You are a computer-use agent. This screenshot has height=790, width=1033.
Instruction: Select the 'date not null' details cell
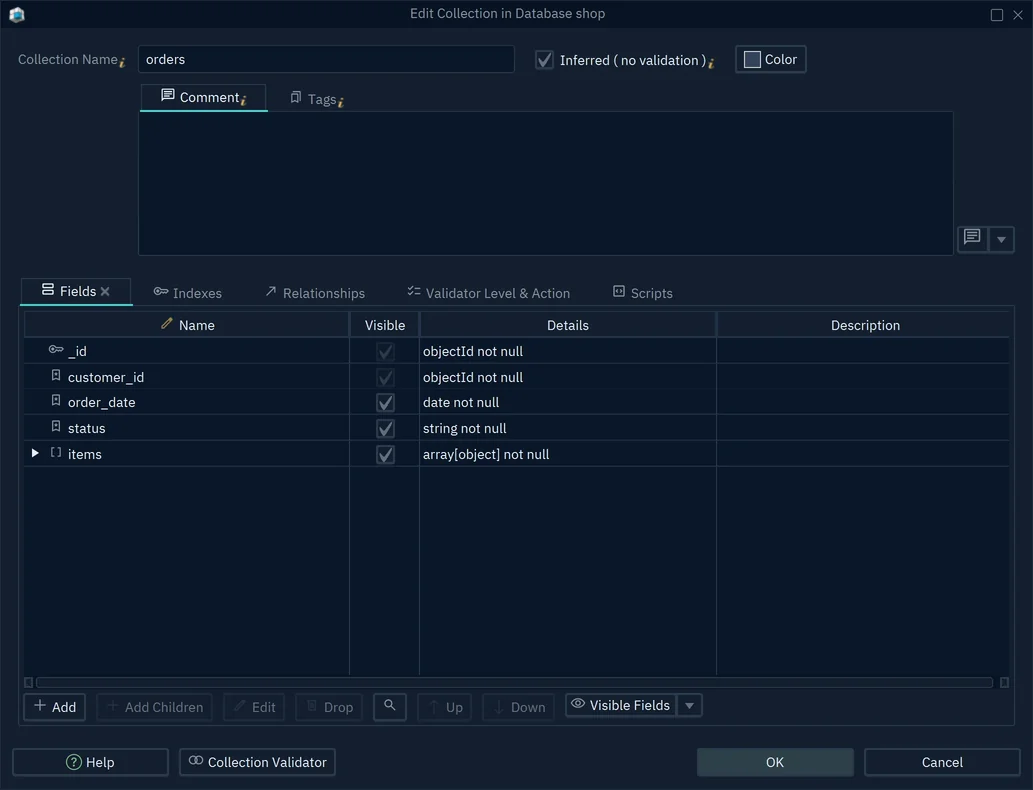point(567,402)
